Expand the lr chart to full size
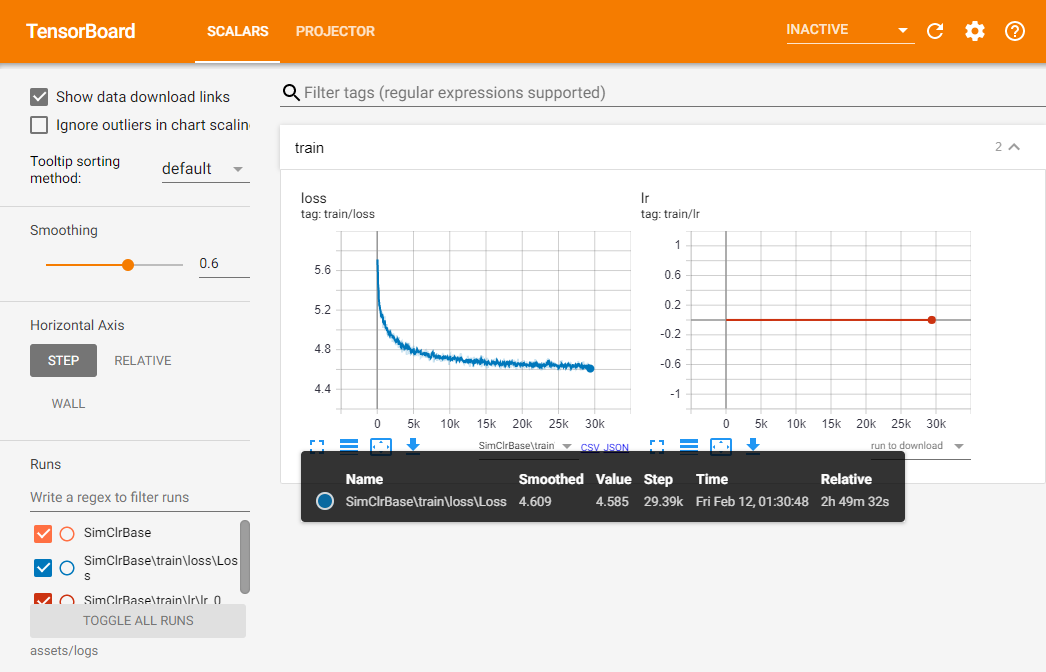 pyautogui.click(x=657, y=446)
